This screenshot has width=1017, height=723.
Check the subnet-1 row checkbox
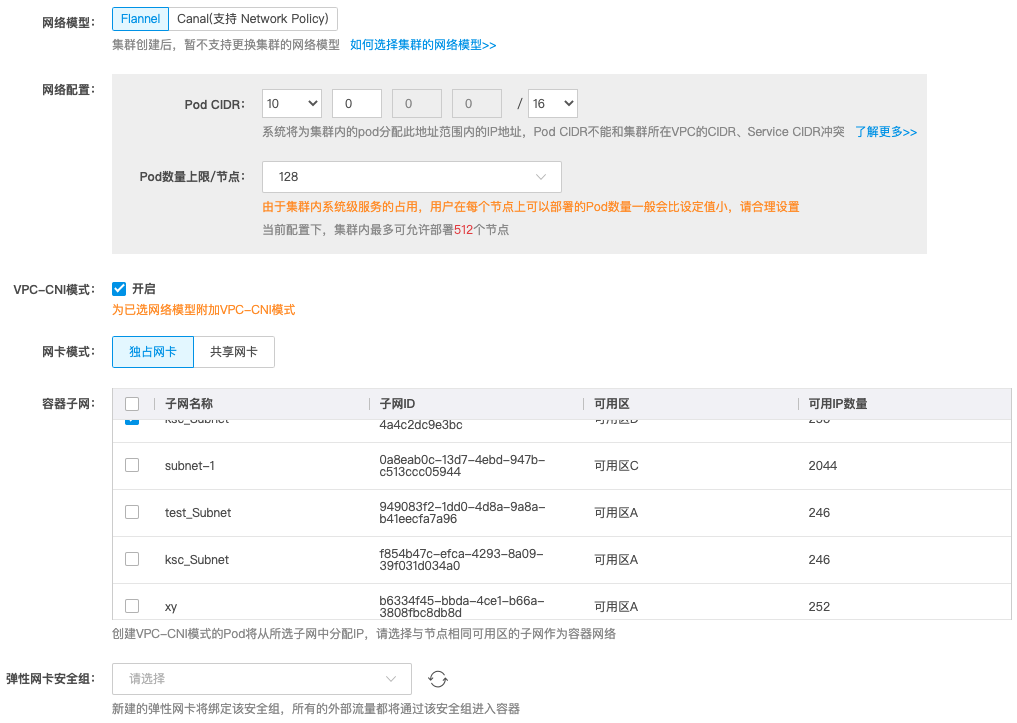point(132,465)
